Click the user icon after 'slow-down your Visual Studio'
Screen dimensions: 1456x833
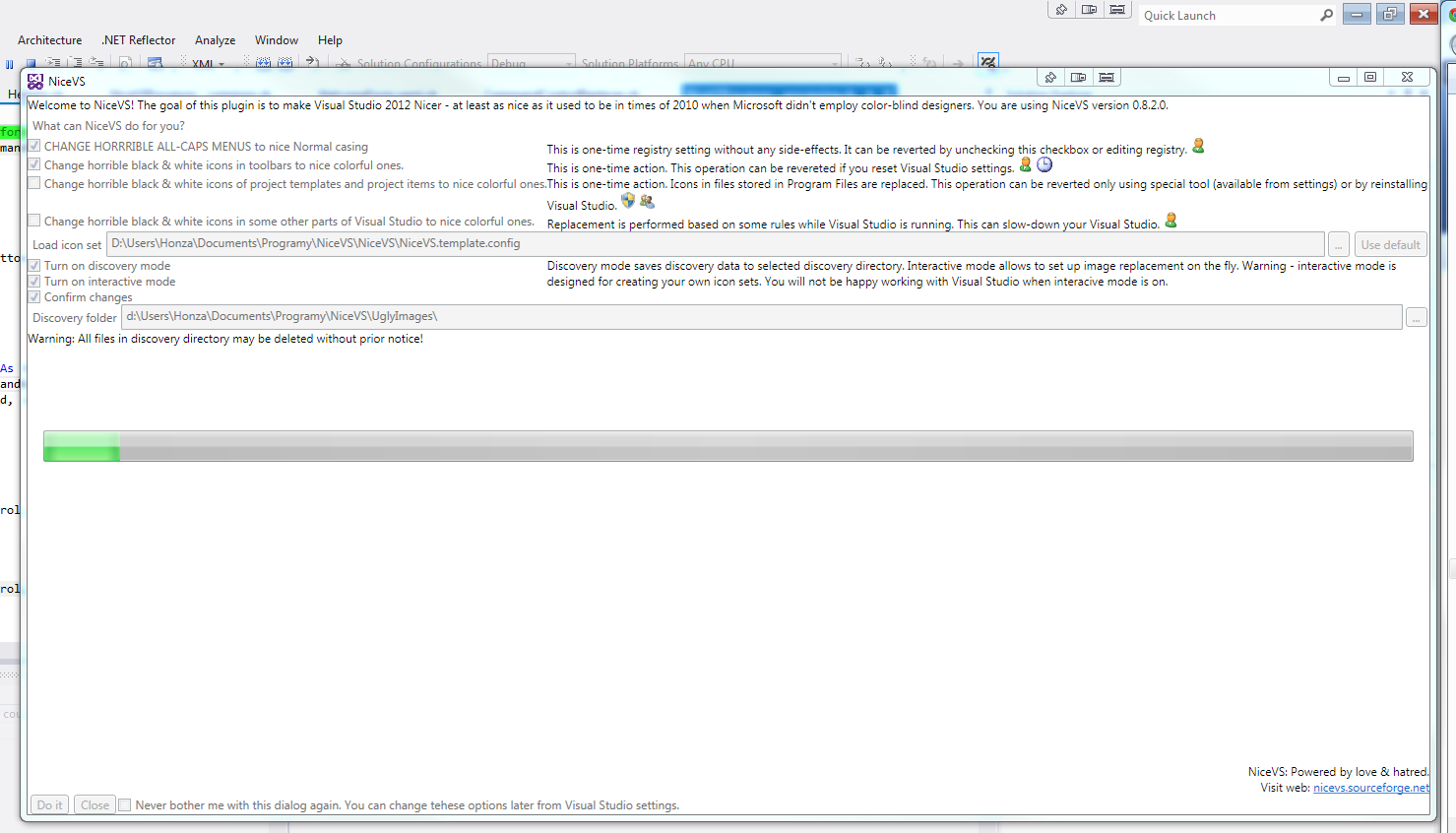click(x=1171, y=221)
